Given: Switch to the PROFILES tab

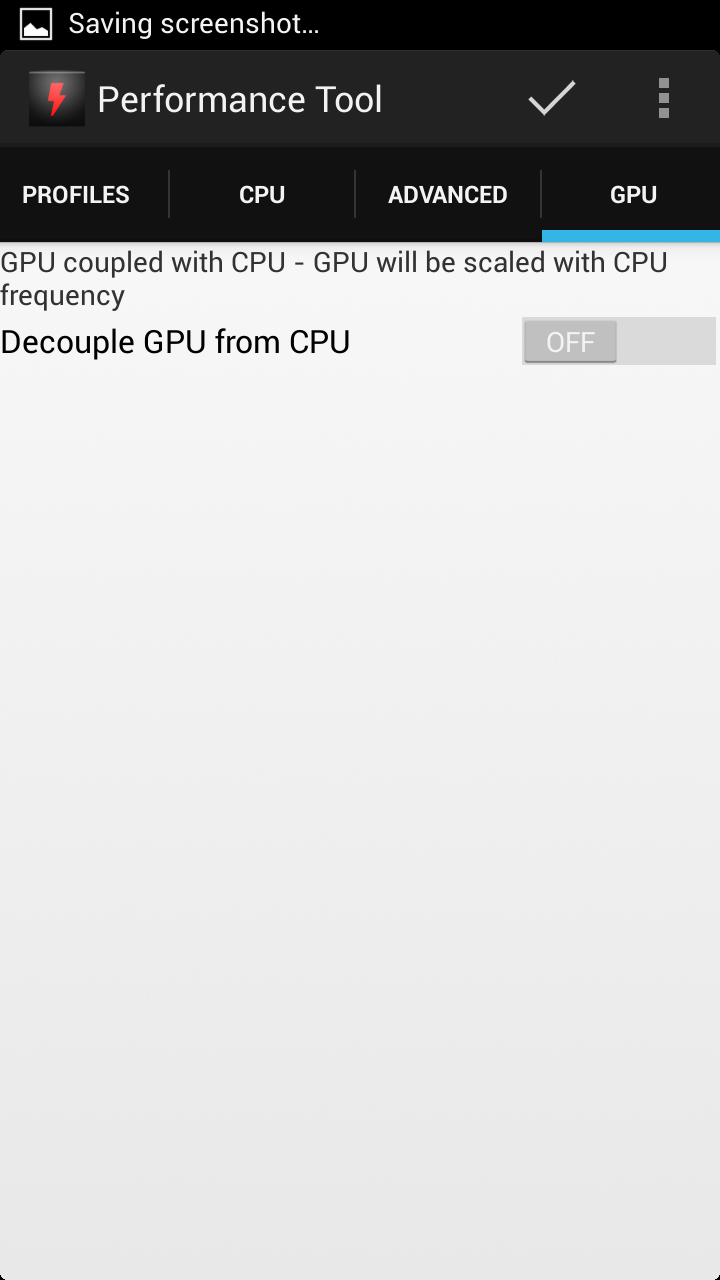Looking at the screenshot, I should pos(76,194).
